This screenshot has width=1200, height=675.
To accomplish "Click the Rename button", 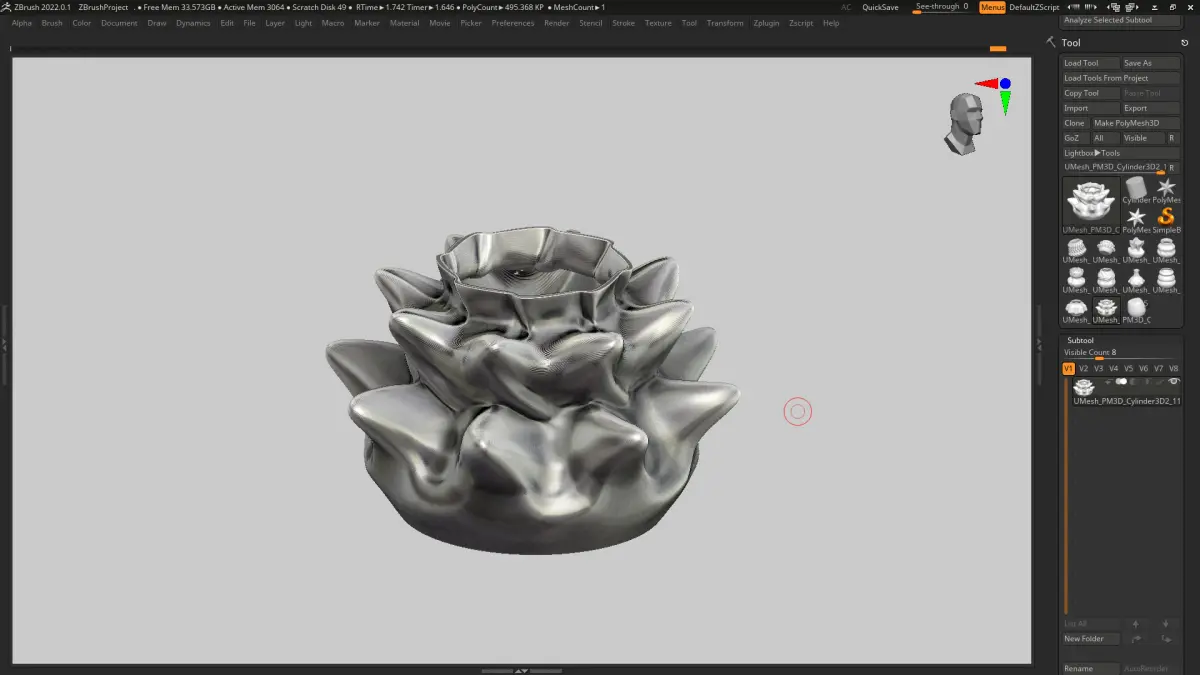I will pos(1090,668).
